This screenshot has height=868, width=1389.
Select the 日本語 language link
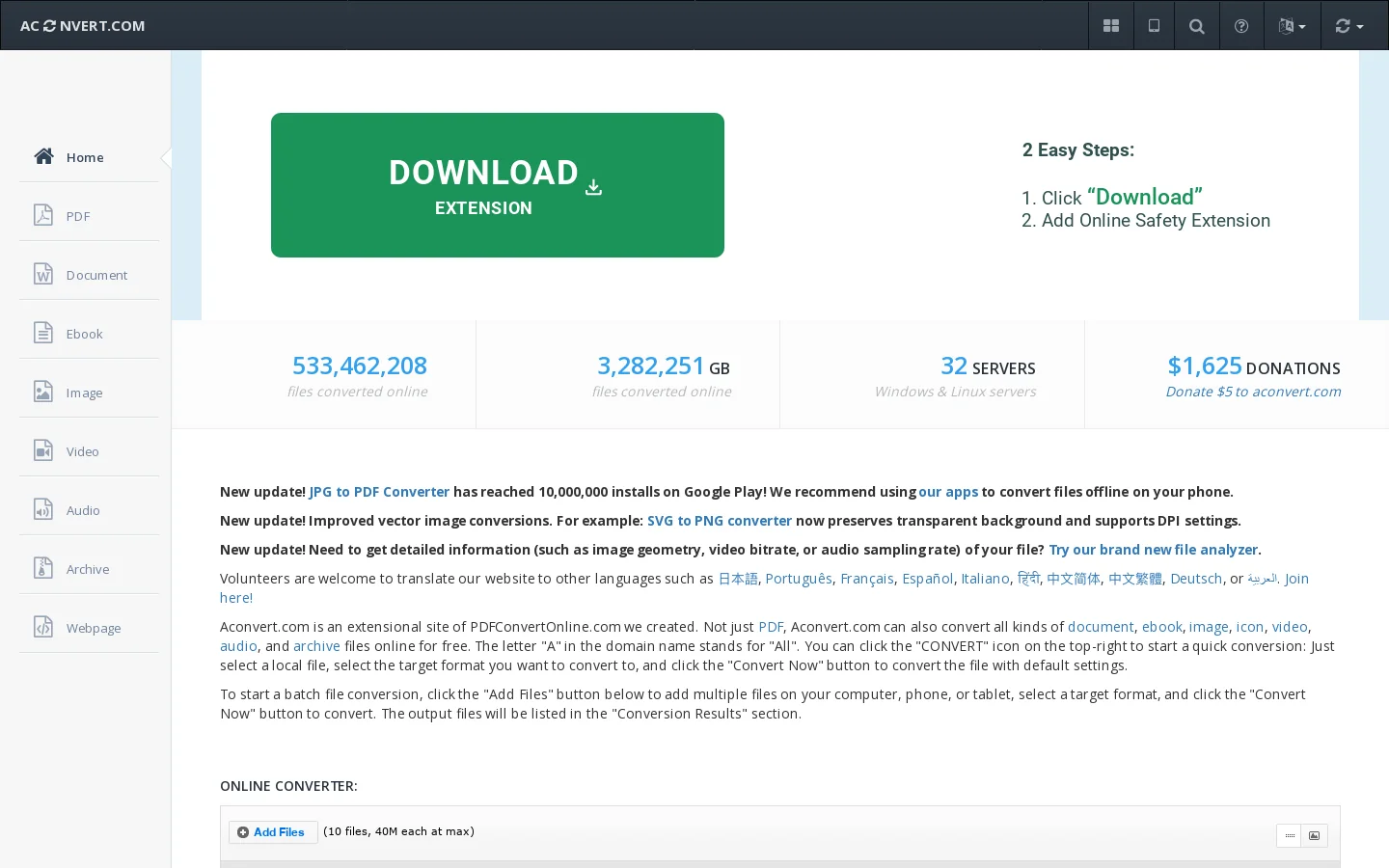tap(738, 579)
